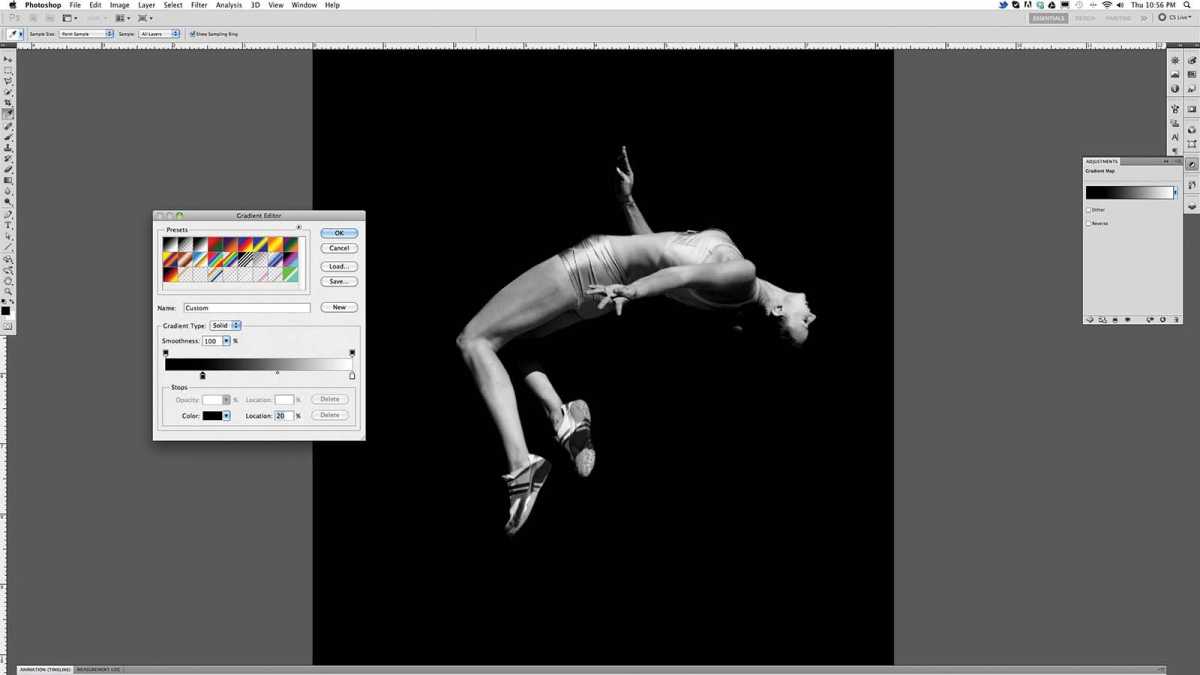
Task: Switch to the Painting workspace
Action: pos(1118,18)
